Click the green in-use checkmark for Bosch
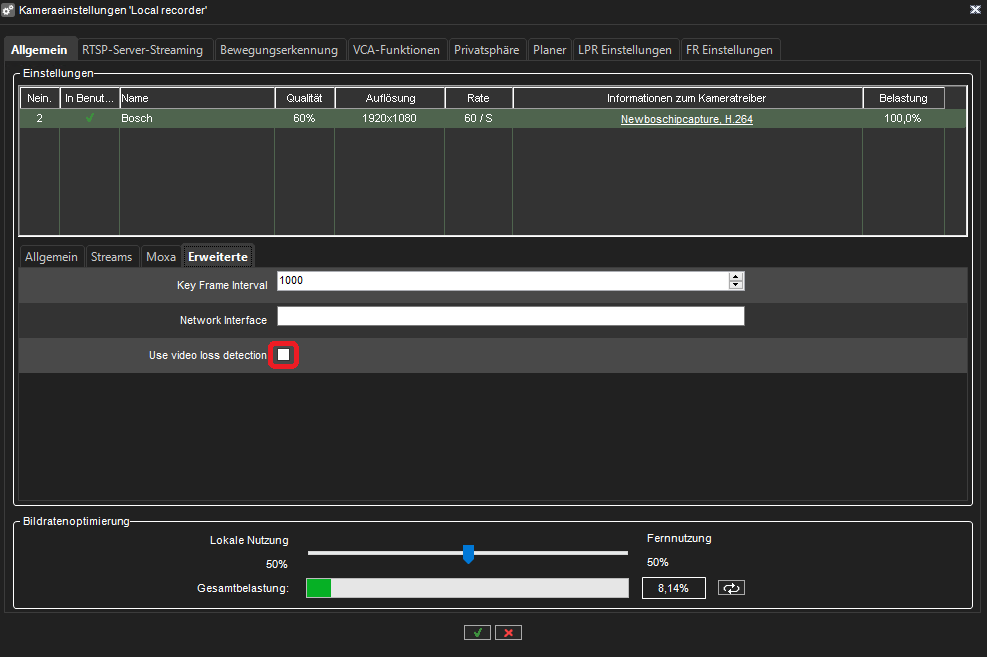Screen dimensions: 987x657 [x=90, y=118]
